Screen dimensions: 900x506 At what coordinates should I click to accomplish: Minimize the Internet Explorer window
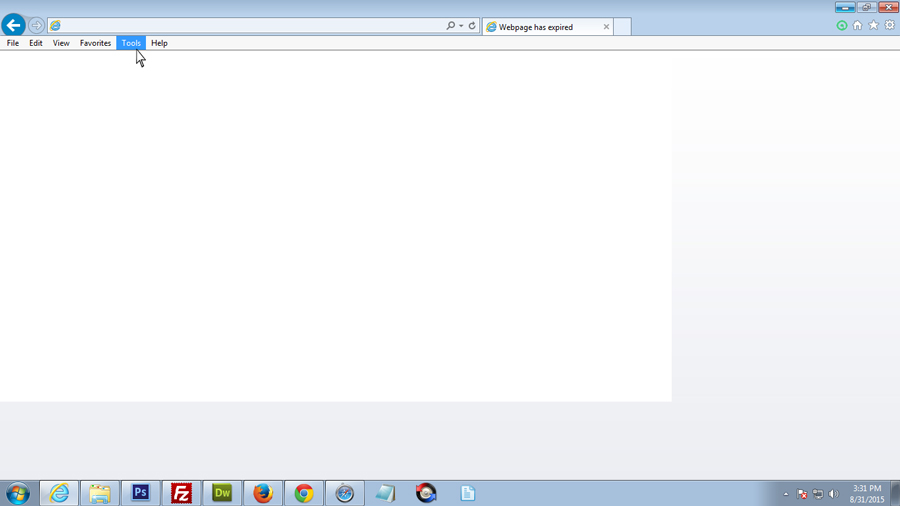(x=845, y=7)
